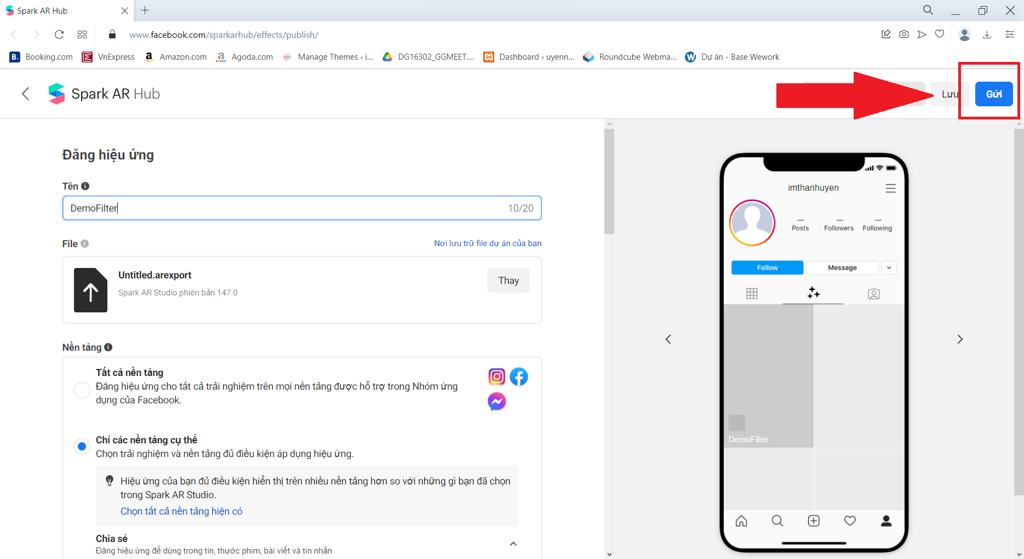Click the browser address bar URL

[x=223, y=35]
